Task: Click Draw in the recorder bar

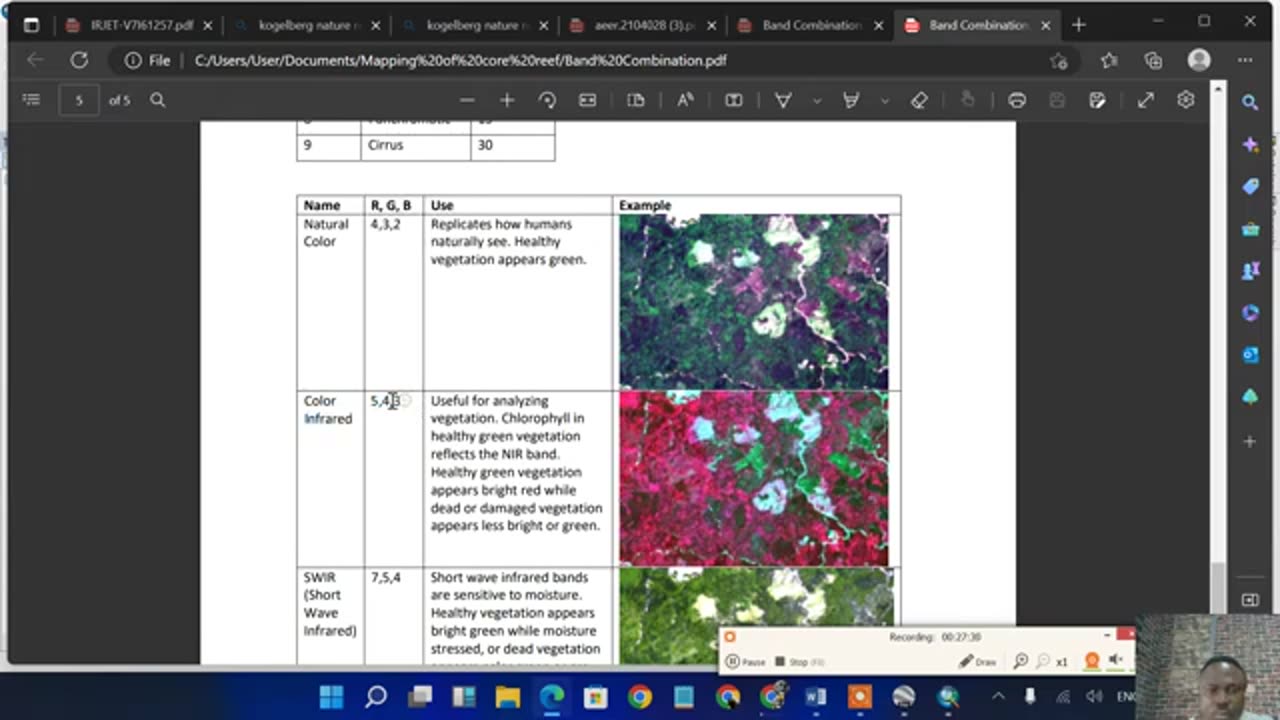Action: pyautogui.click(x=978, y=662)
